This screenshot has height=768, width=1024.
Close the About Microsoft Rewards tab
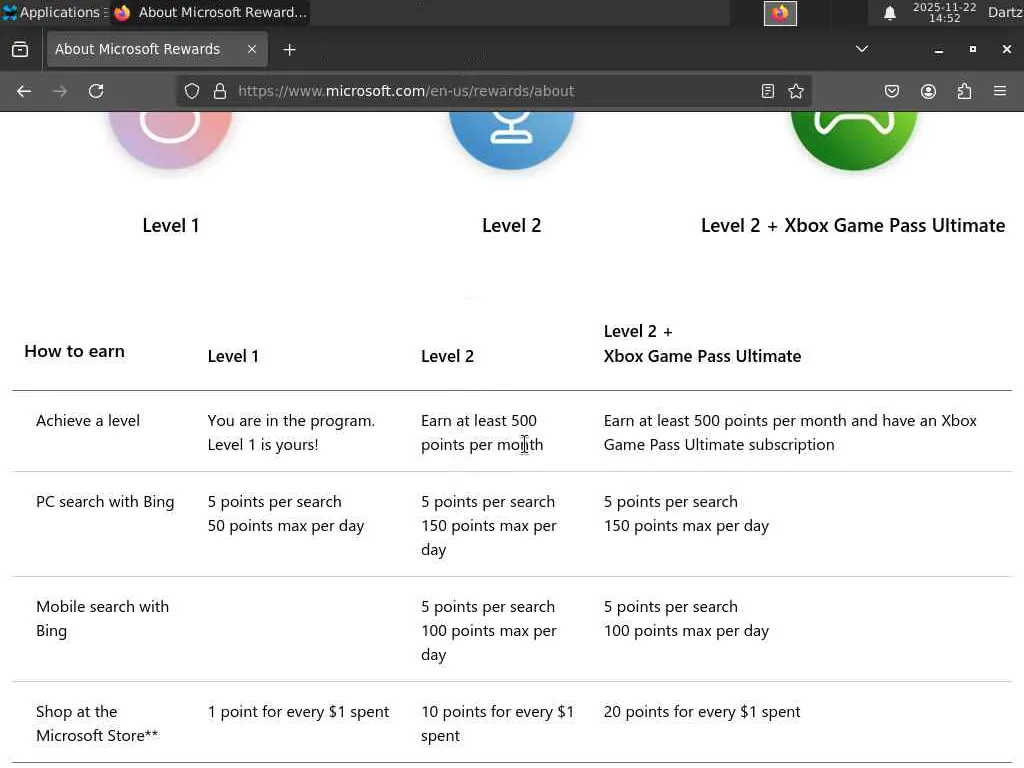(251, 50)
